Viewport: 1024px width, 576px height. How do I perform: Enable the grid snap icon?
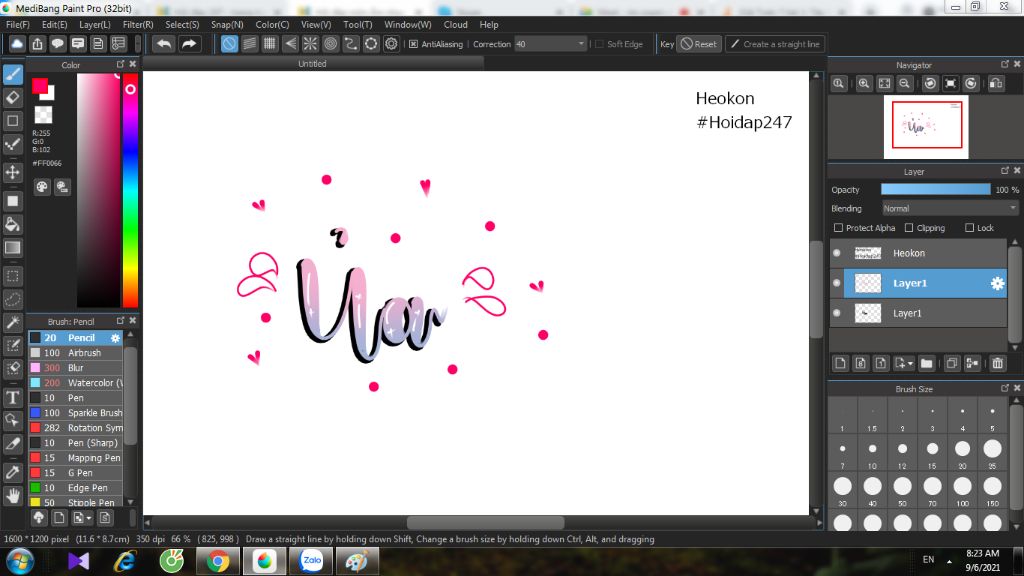[270, 44]
